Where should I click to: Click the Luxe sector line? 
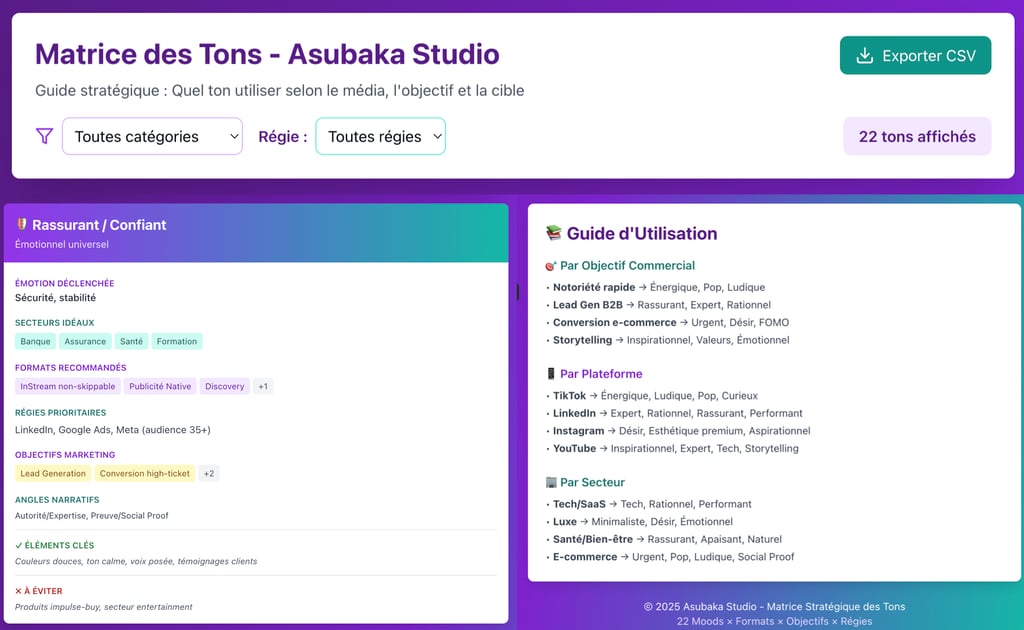[639, 522]
